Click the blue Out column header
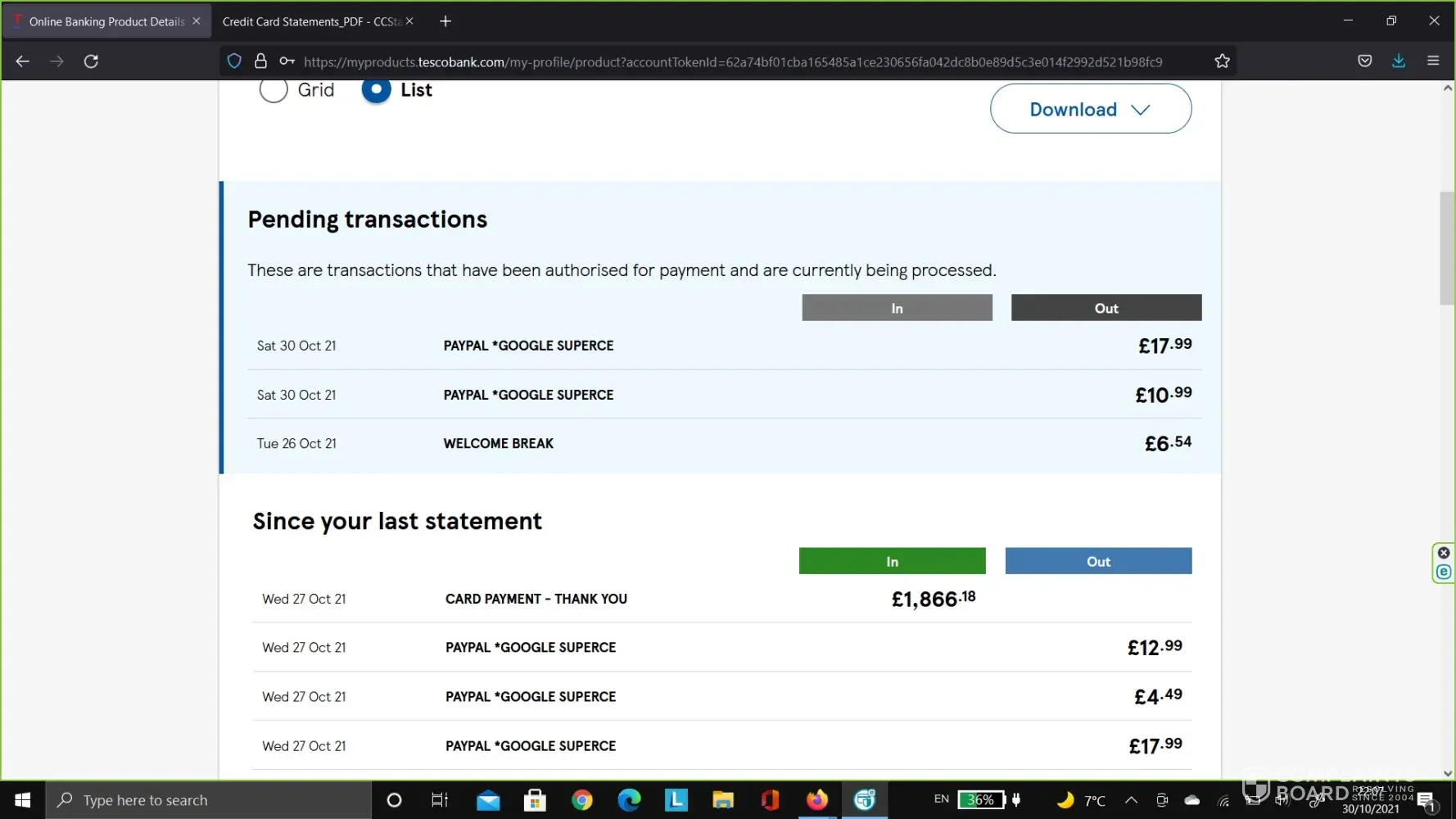 pyautogui.click(x=1098, y=561)
